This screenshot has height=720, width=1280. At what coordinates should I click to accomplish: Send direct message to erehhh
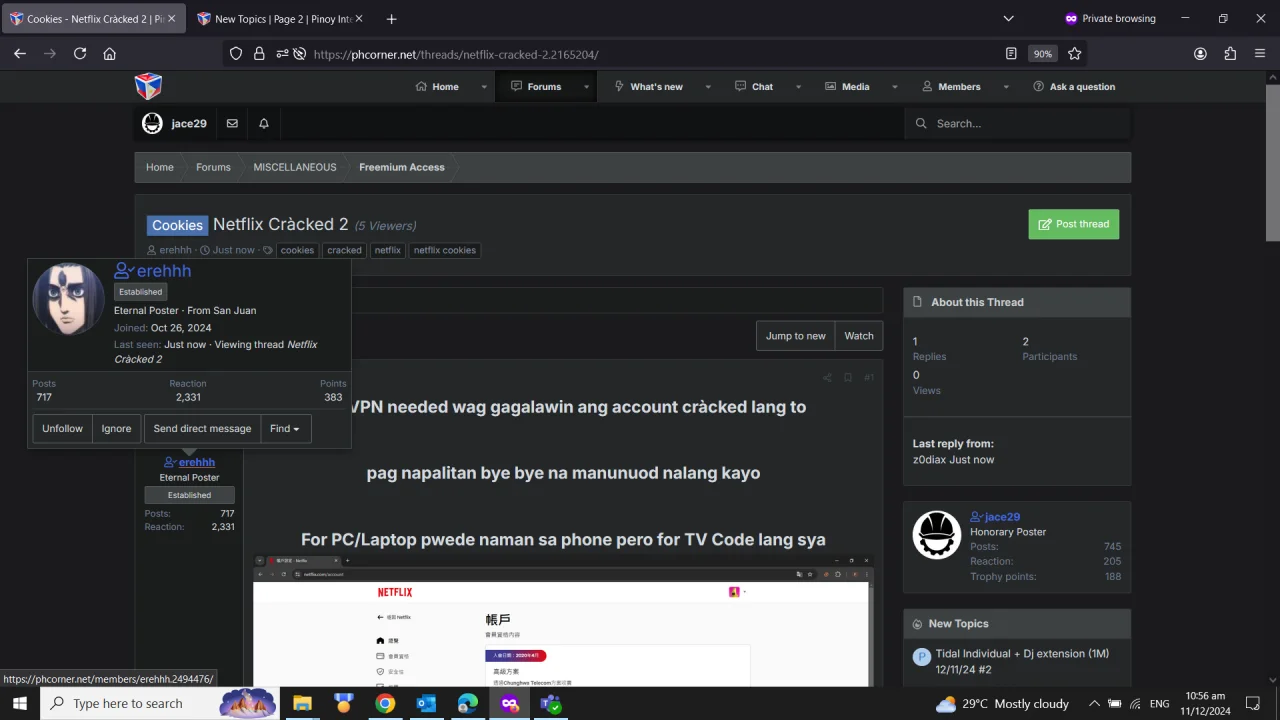tap(202, 429)
